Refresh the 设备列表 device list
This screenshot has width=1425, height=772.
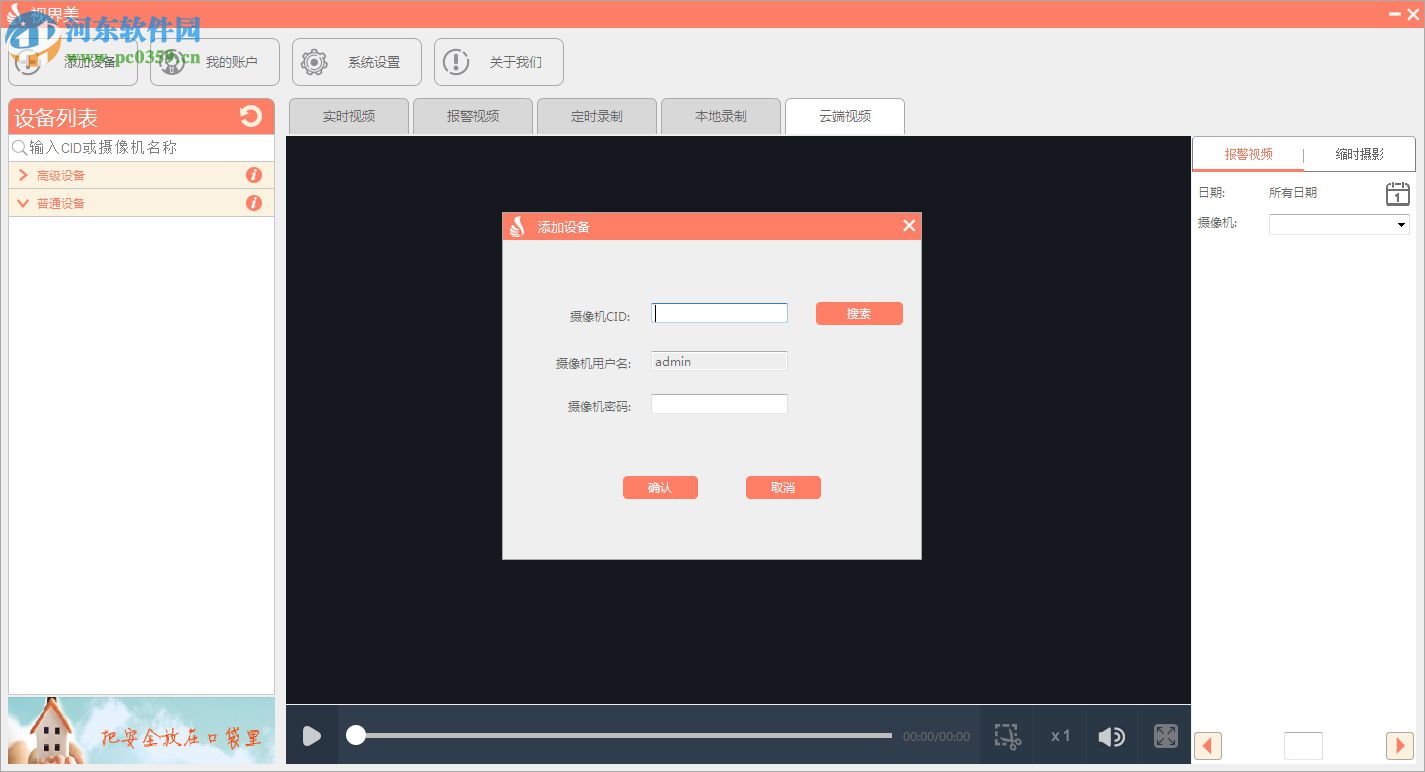point(250,116)
